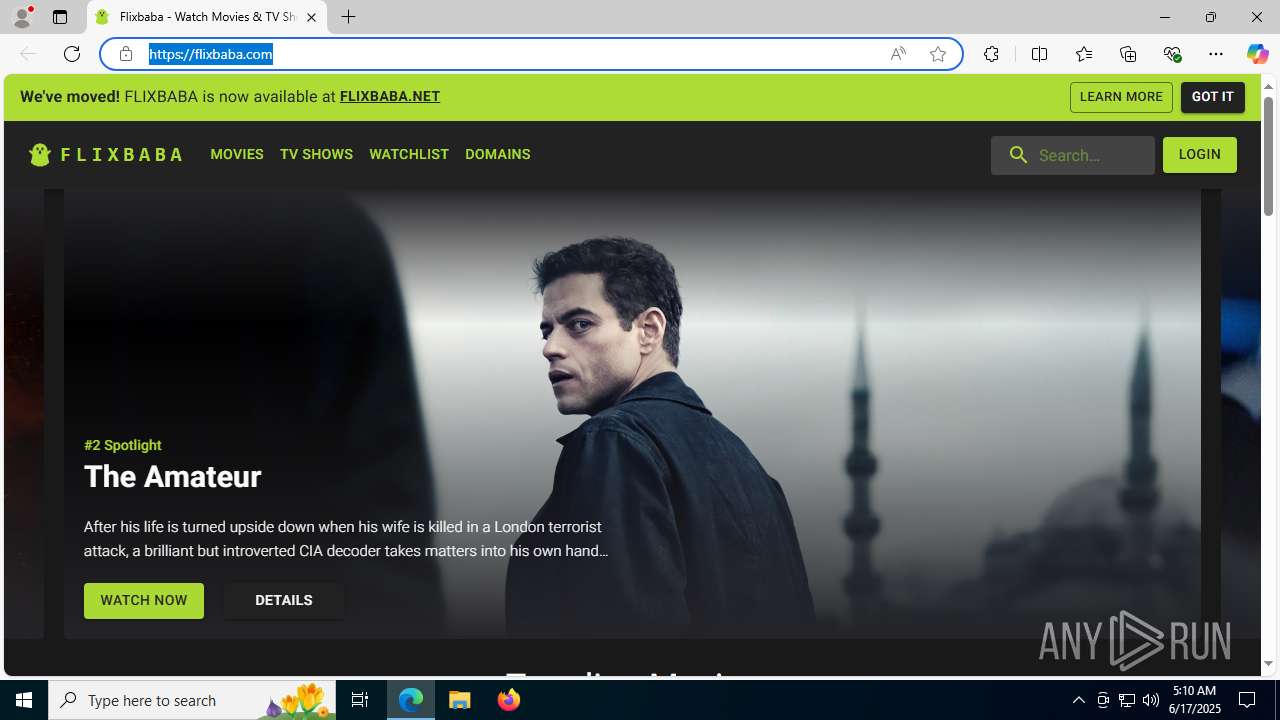Reload the page with refresh icon
This screenshot has width=1280, height=720.
tap(72, 54)
